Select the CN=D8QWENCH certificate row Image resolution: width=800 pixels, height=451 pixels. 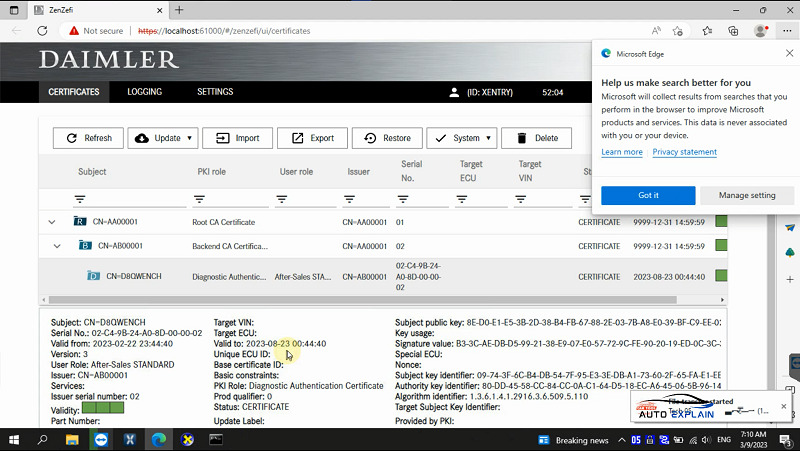pos(383,277)
